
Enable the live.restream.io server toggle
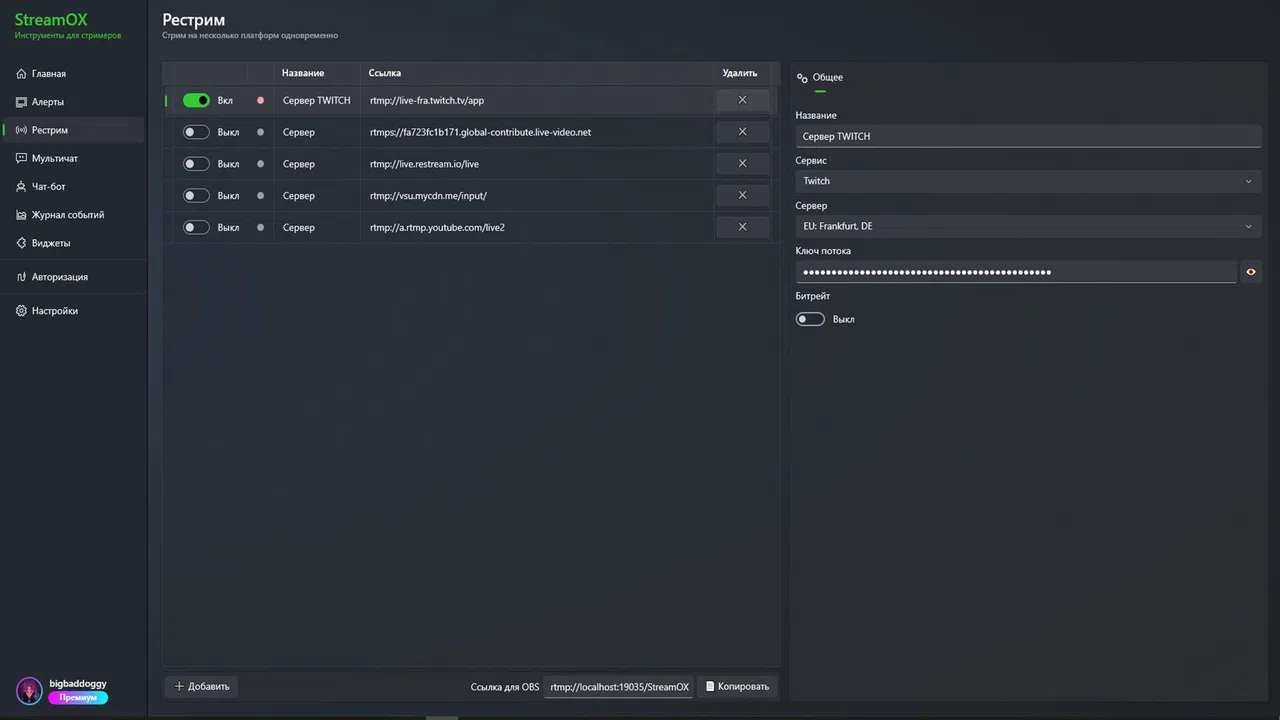[196, 164]
